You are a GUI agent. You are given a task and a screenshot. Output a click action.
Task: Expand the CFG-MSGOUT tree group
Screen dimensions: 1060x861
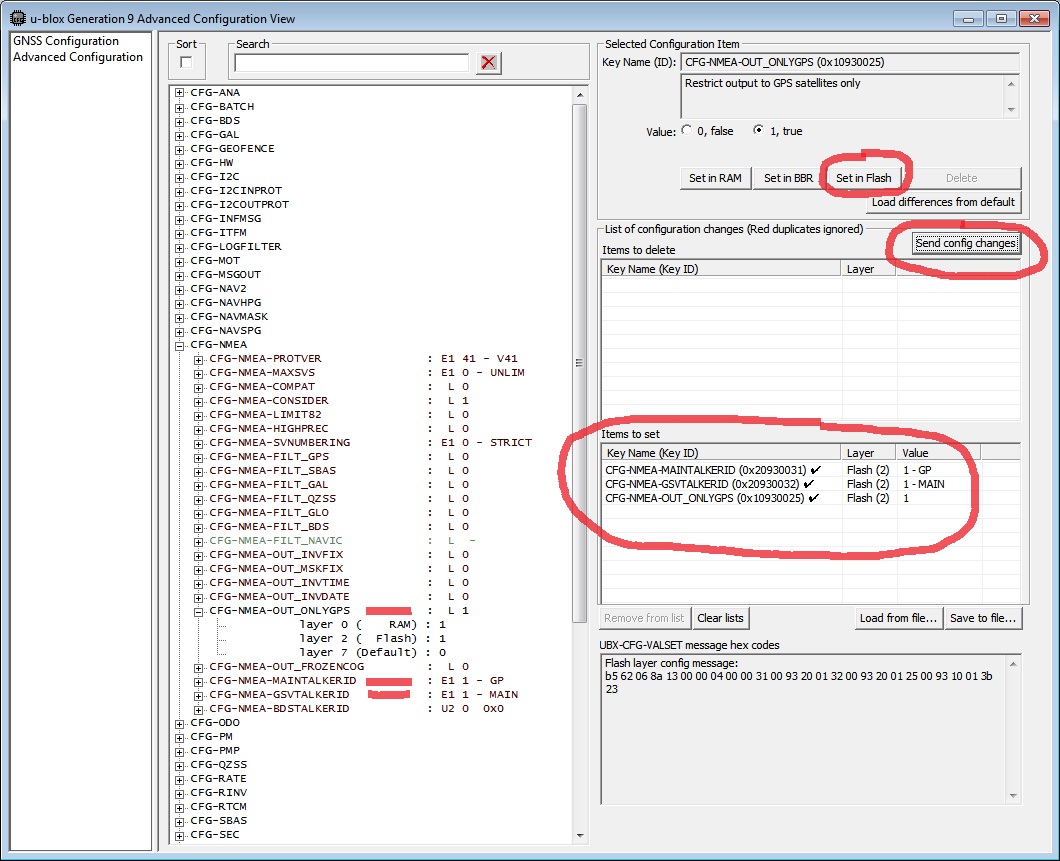(180, 275)
